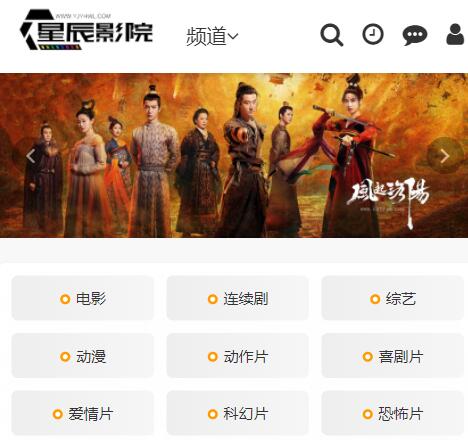Image resolution: width=468 pixels, height=440 pixels.
Task: Click the orange dot beside 综艺
Action: pyautogui.click(x=375, y=299)
